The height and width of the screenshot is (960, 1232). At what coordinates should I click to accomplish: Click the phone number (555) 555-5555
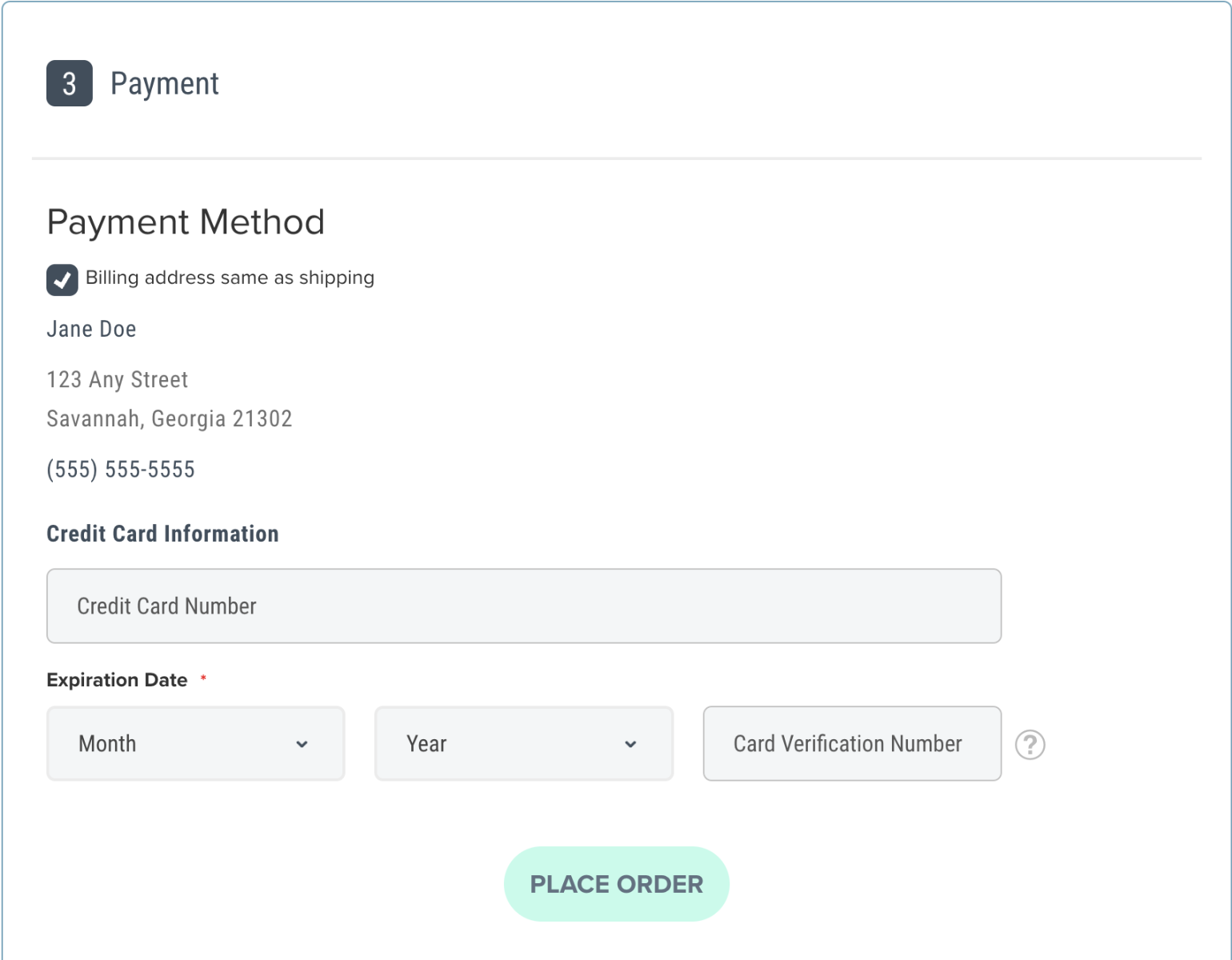click(x=121, y=470)
